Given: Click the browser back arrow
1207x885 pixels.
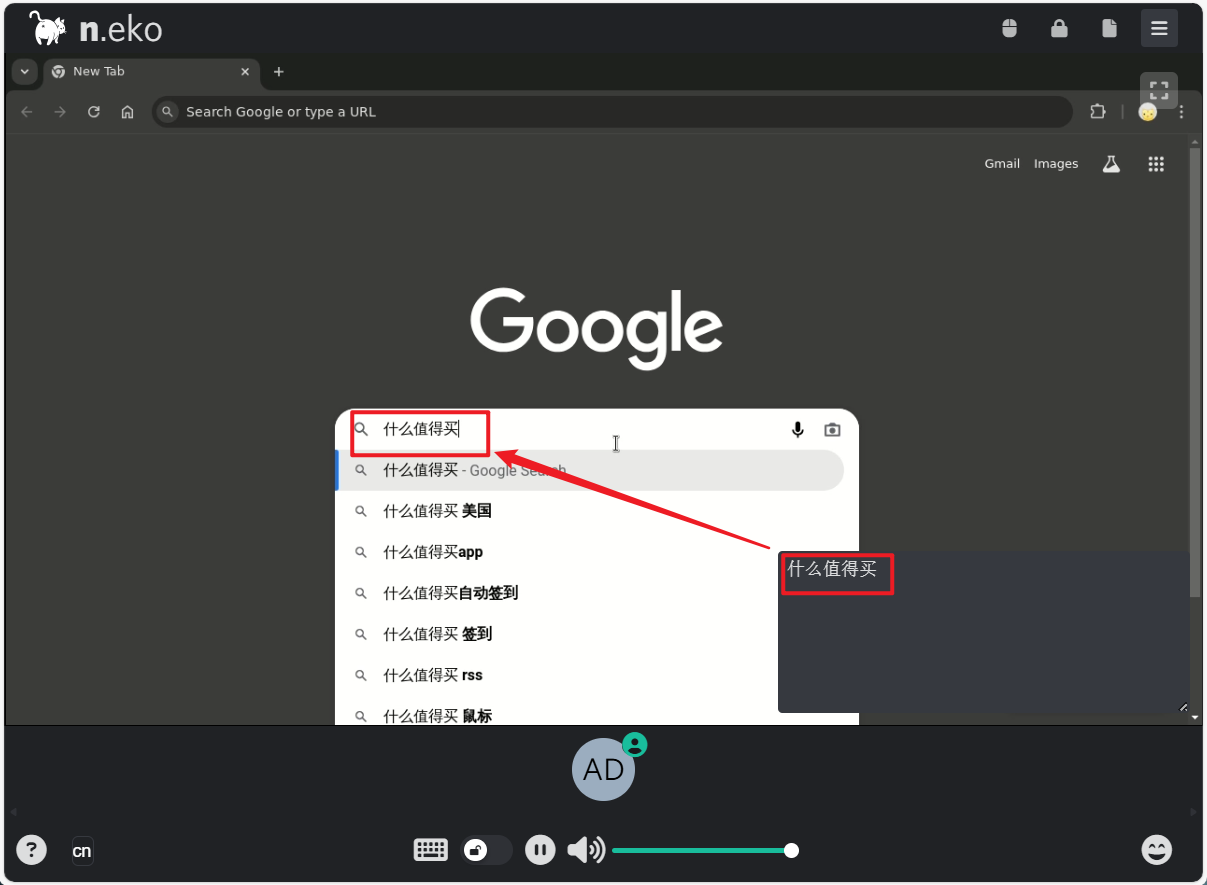Looking at the screenshot, I should [27, 112].
